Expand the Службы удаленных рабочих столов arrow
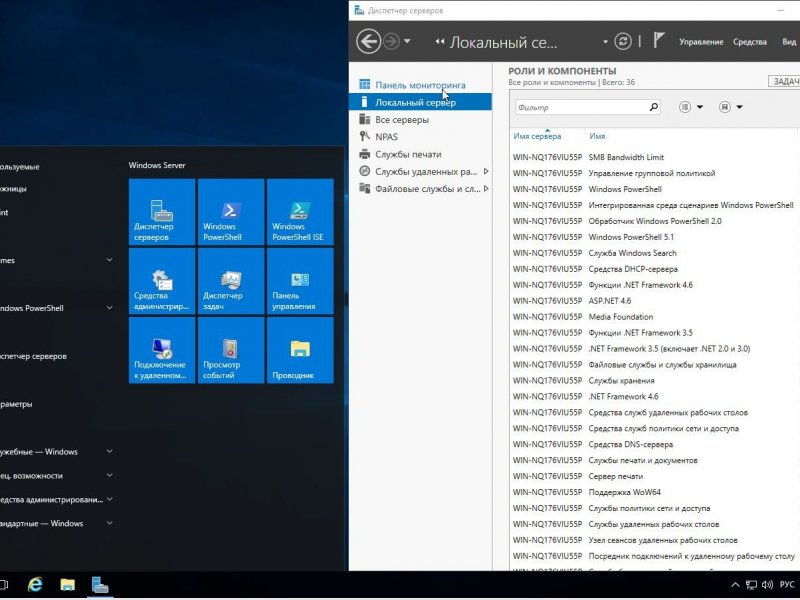The height and width of the screenshot is (600, 800). click(486, 171)
